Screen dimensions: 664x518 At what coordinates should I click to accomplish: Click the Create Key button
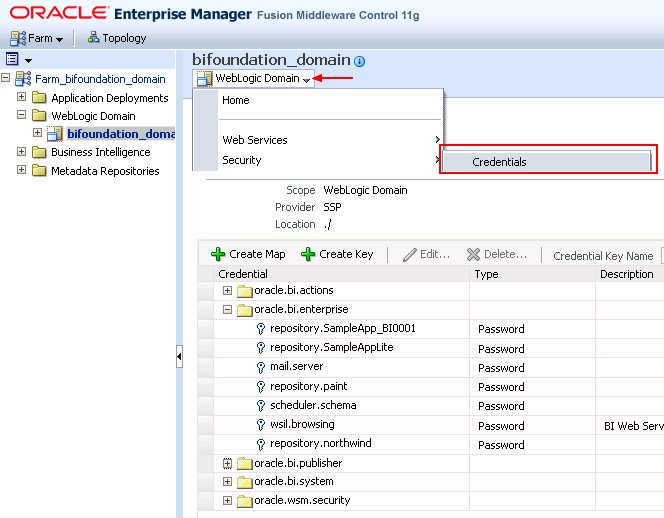(x=337, y=254)
